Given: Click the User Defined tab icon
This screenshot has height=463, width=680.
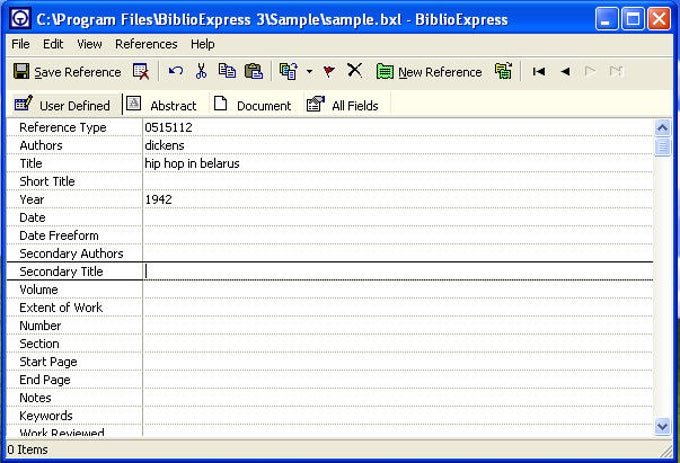Looking at the screenshot, I should pyautogui.click(x=23, y=104).
